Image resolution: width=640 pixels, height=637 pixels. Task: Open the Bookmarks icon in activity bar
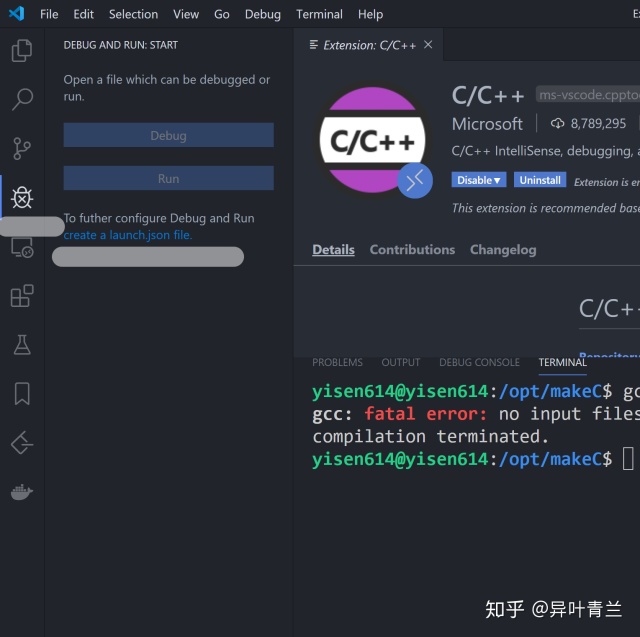tap(22, 394)
